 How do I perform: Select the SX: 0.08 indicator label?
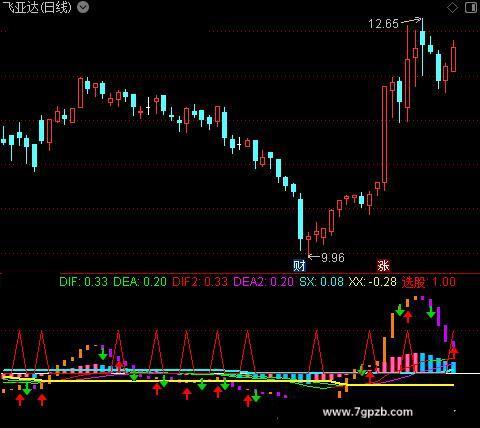tap(321, 282)
